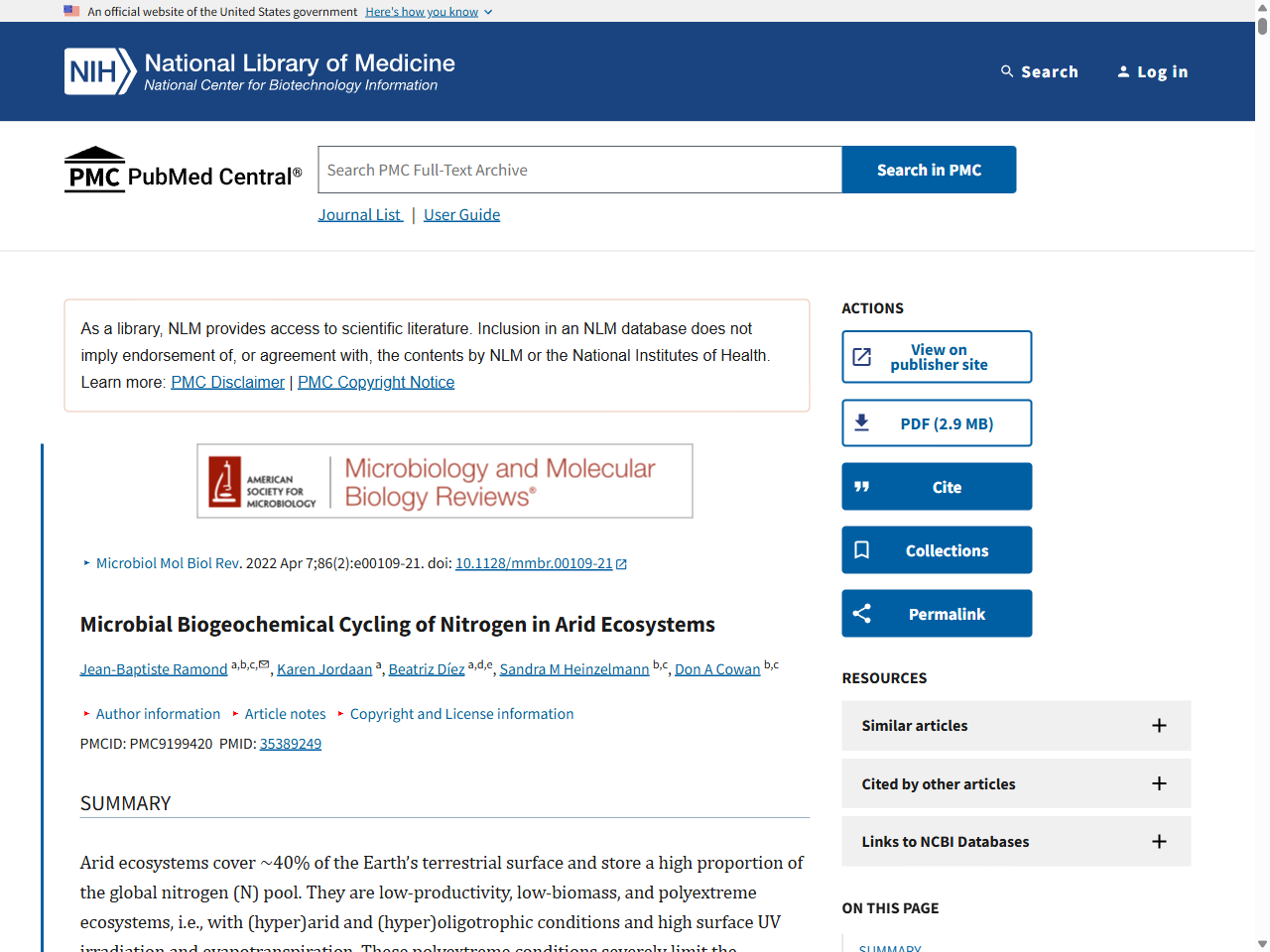This screenshot has height=952, width=1270.
Task: Open the PMID 35389249 link
Action: pos(291,743)
